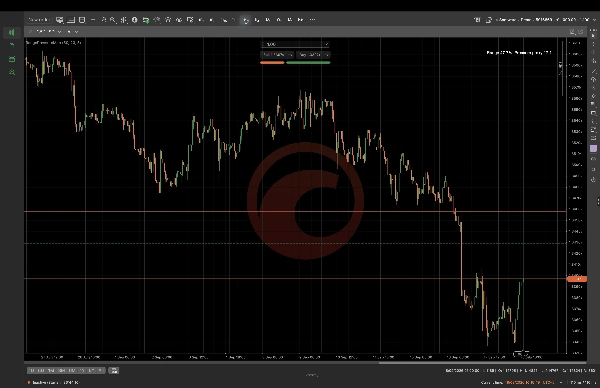The width and height of the screenshot is (600, 388).
Task: Click the horizontal chart scrollbar thumb
Action: (482, 362)
